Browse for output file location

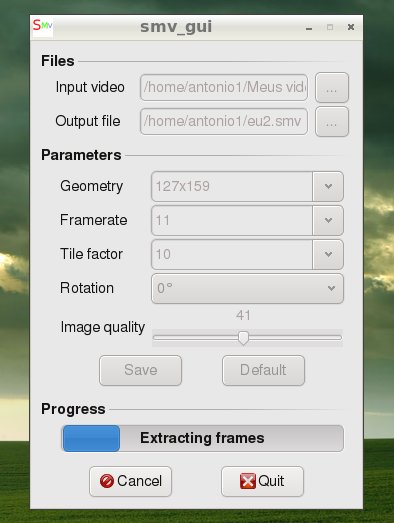click(x=332, y=122)
